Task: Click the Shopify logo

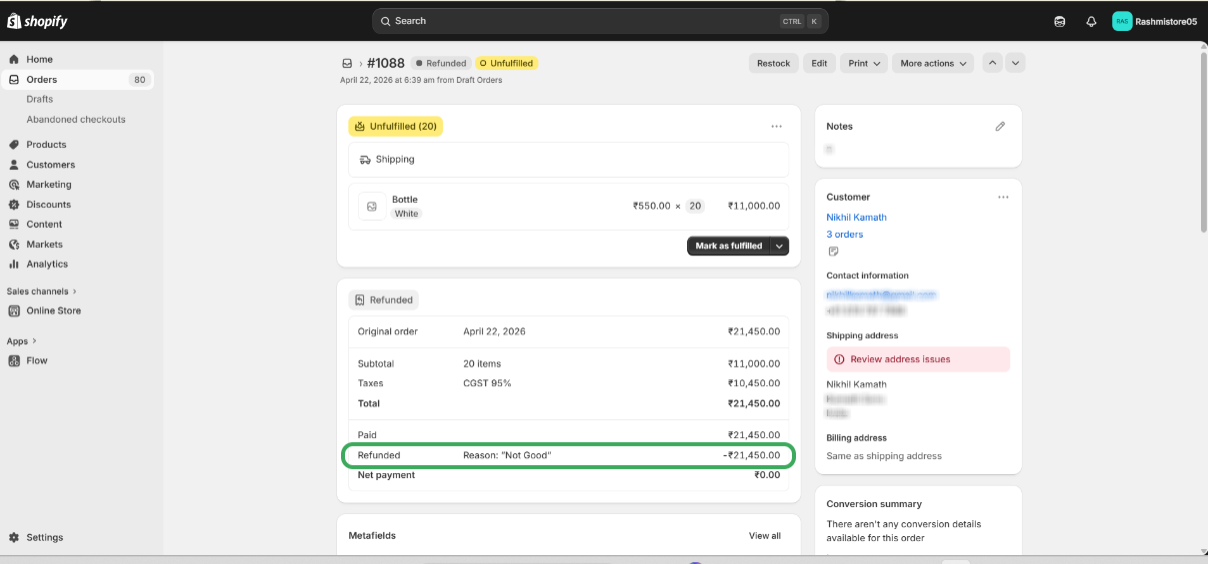Action: click(38, 21)
